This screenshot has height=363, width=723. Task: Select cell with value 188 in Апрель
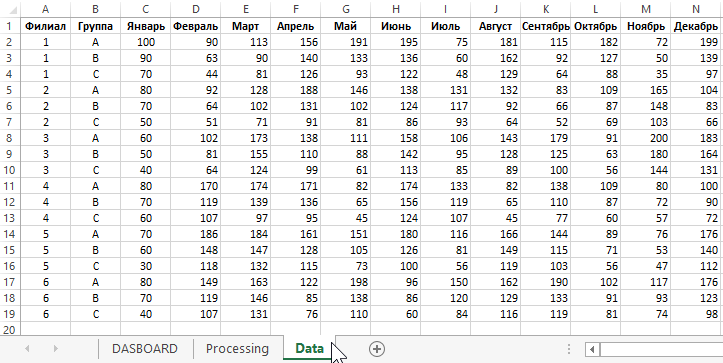click(296, 90)
